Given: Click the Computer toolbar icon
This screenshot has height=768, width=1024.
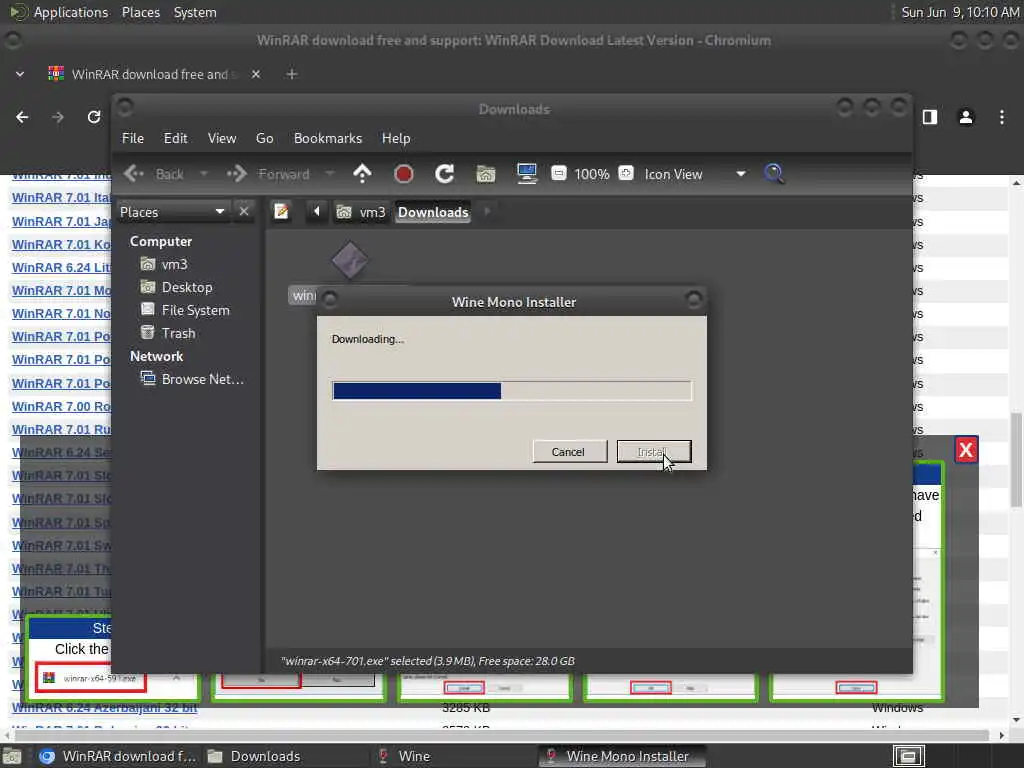Looking at the screenshot, I should coord(526,174).
